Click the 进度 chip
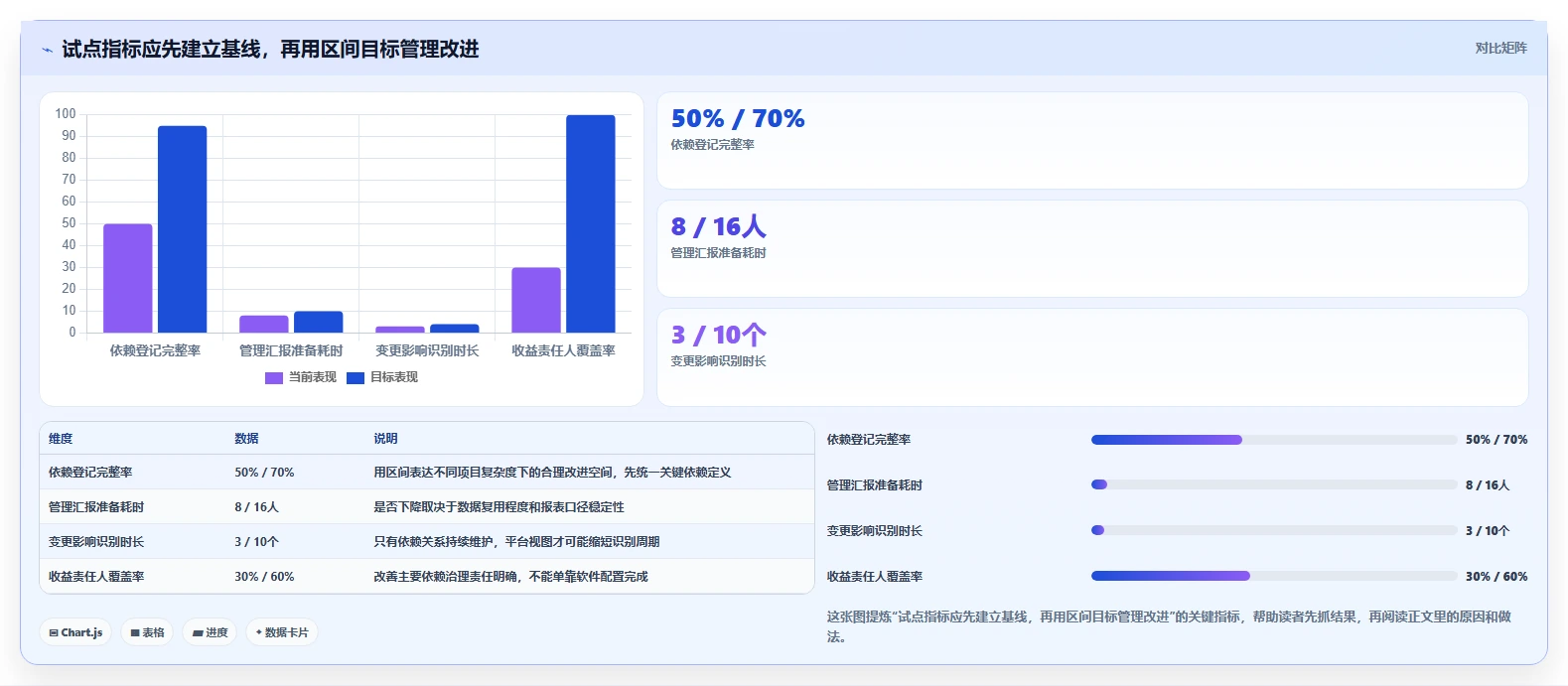The width and height of the screenshot is (1568, 686). [210, 632]
